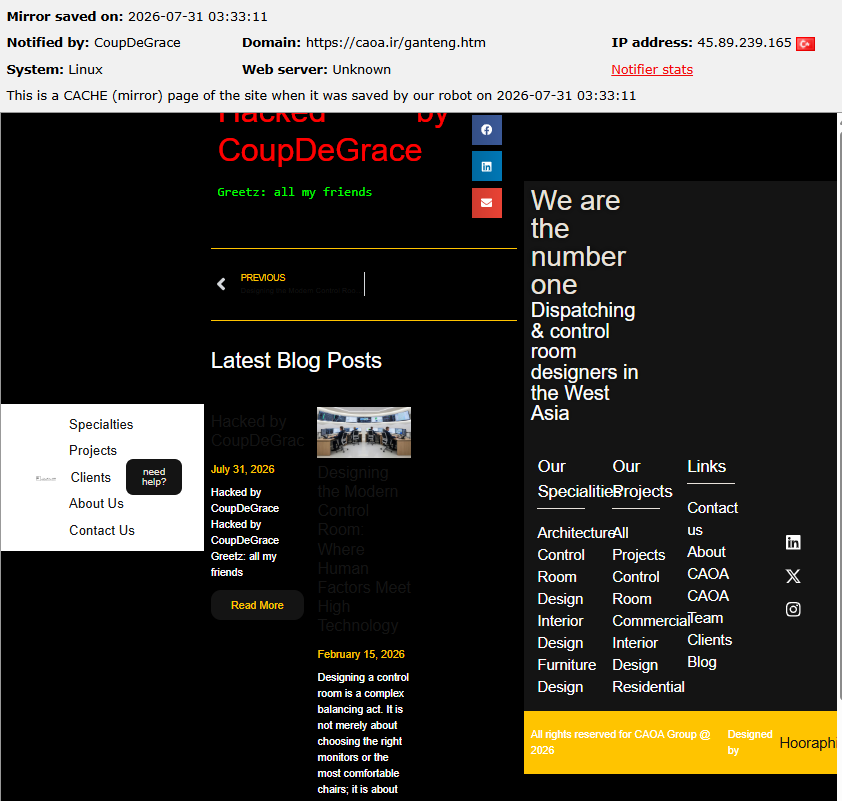This screenshot has height=801, width=842.
Task: Click the domain URL caoa.ir/ganteng.htm
Action: click(396, 42)
